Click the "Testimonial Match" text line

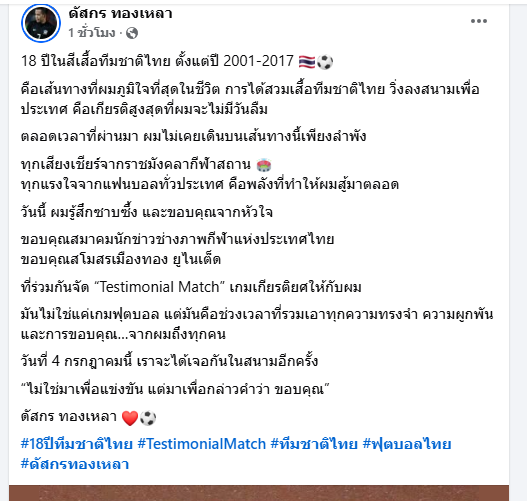(191, 287)
